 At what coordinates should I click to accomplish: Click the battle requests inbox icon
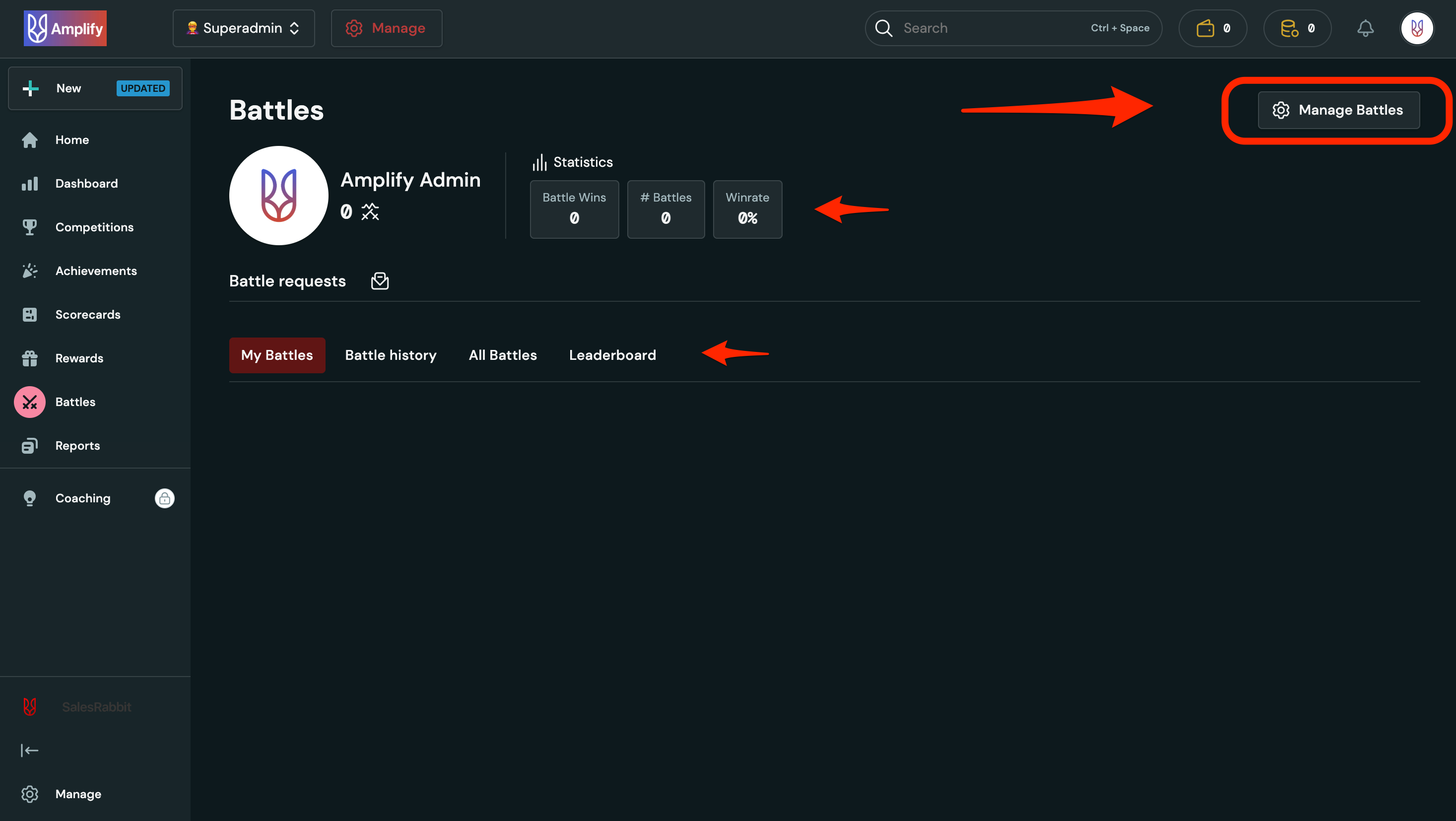pos(380,280)
